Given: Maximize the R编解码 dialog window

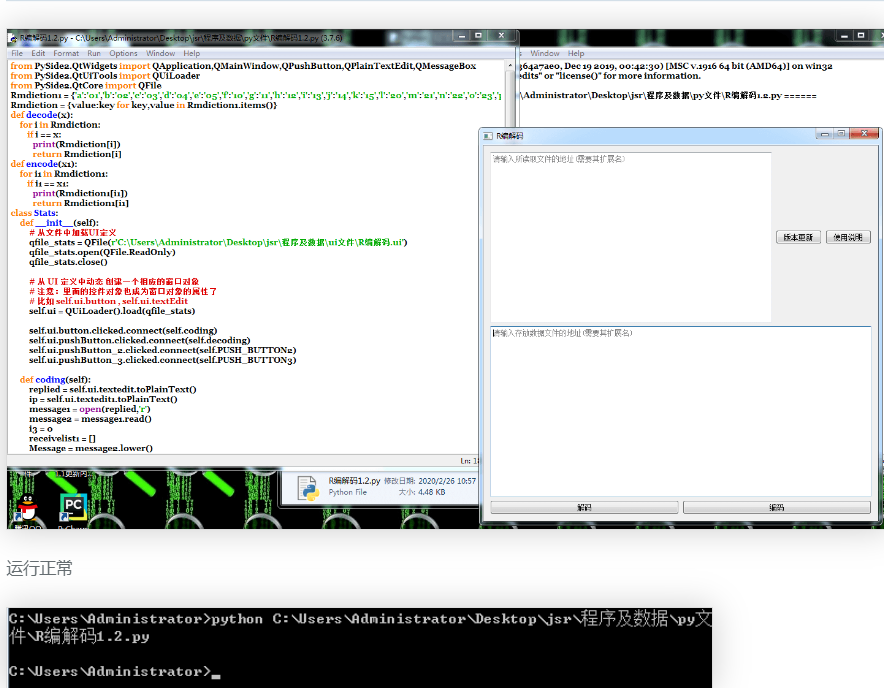Looking at the screenshot, I should coord(841,134).
